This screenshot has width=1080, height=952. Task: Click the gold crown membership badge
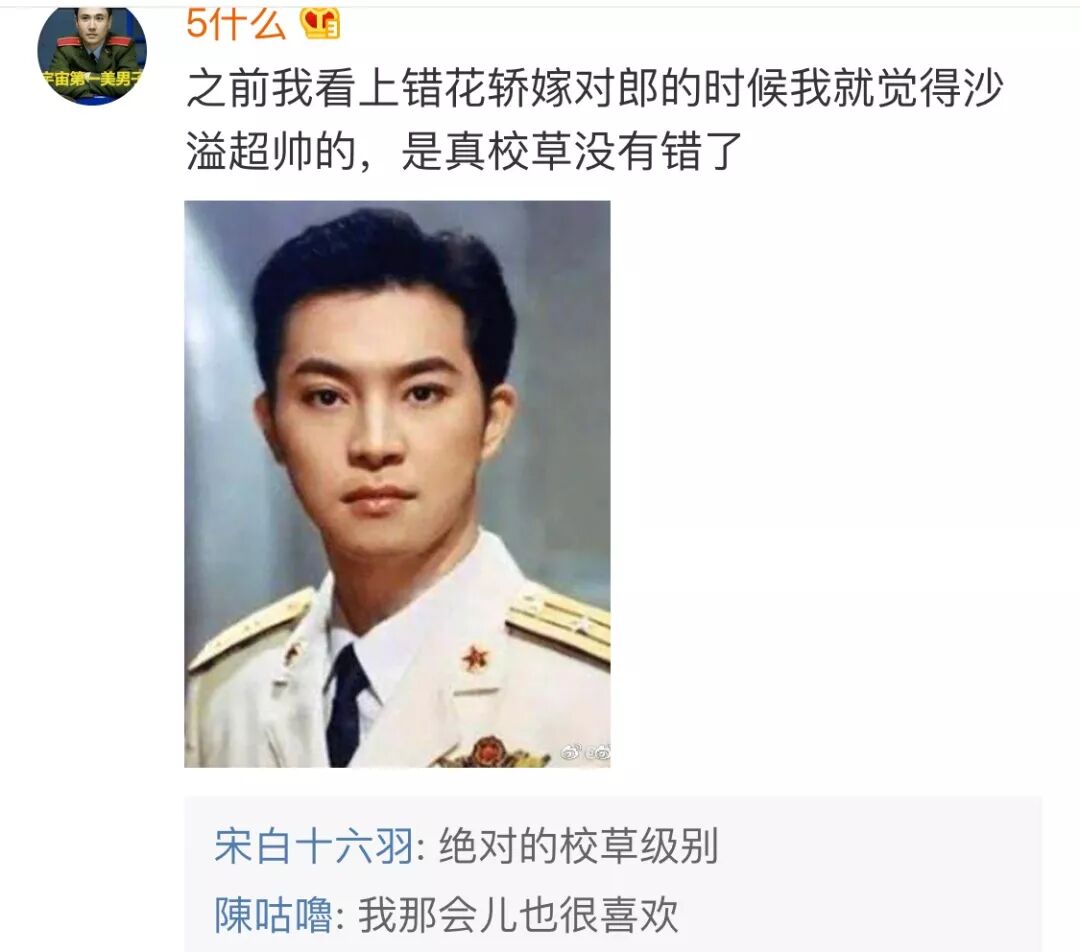point(320,23)
